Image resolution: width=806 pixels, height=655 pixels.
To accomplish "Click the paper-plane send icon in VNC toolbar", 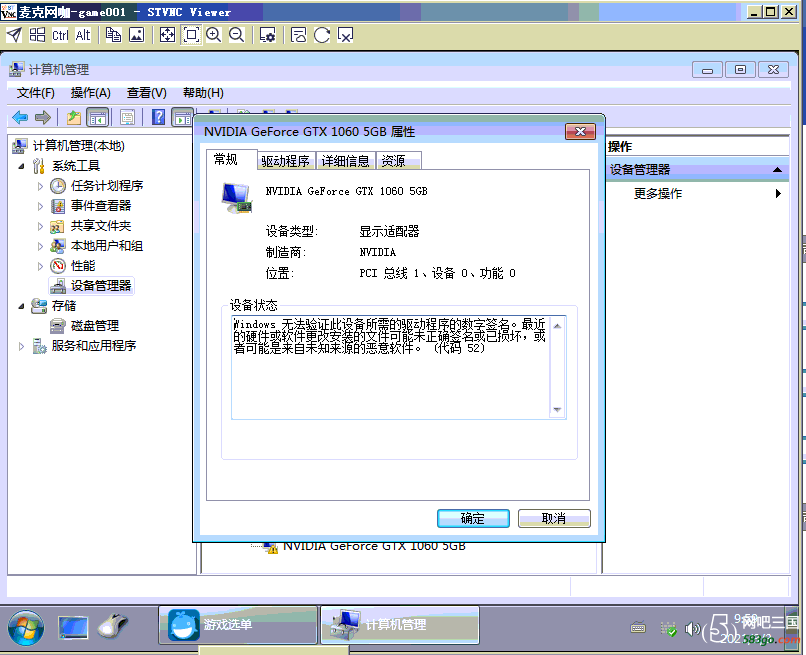I will tap(14, 35).
